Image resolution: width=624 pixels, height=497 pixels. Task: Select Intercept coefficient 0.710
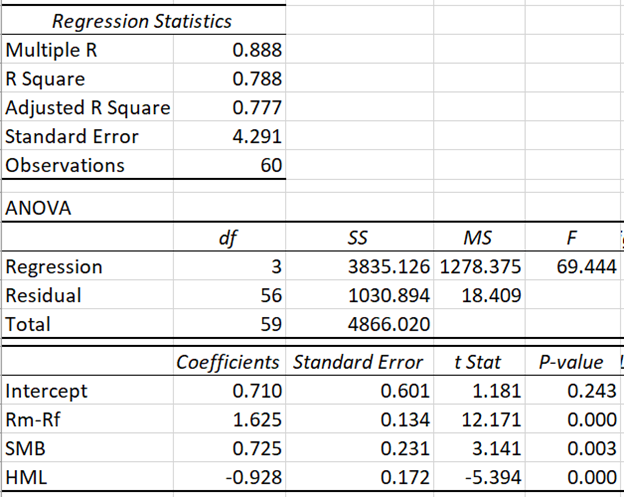[257, 391]
